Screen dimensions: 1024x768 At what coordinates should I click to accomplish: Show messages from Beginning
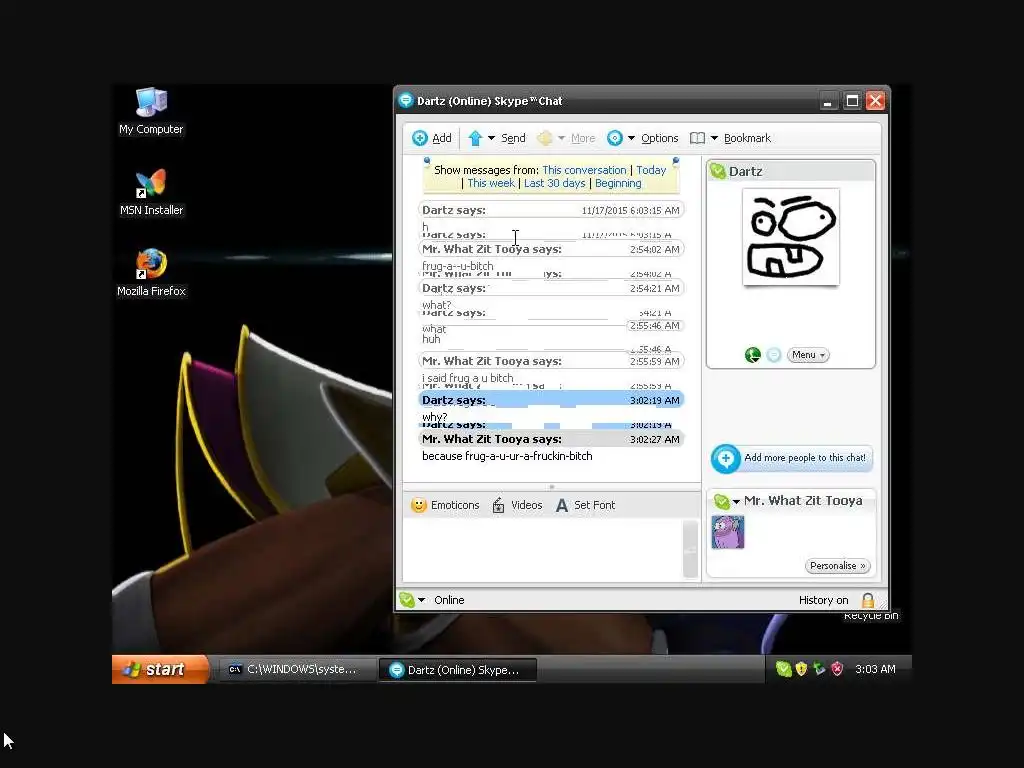click(x=618, y=183)
